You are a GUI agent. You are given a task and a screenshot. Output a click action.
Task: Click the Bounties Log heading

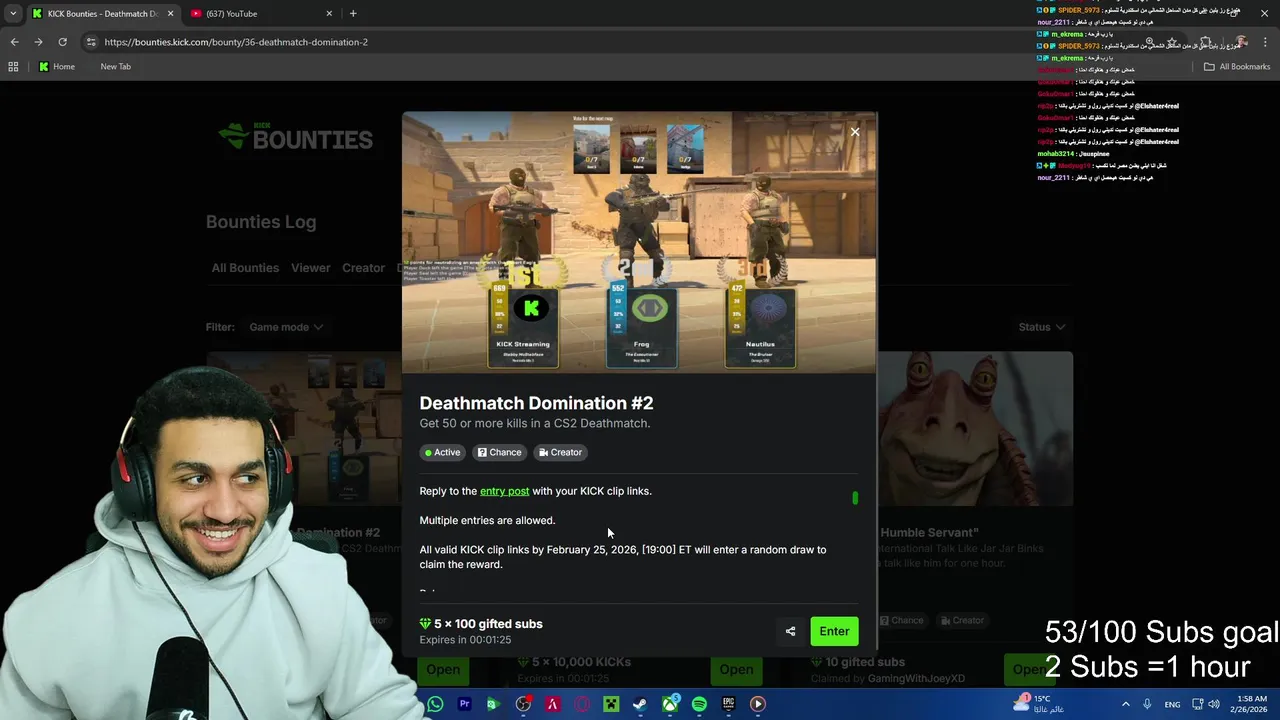(261, 222)
